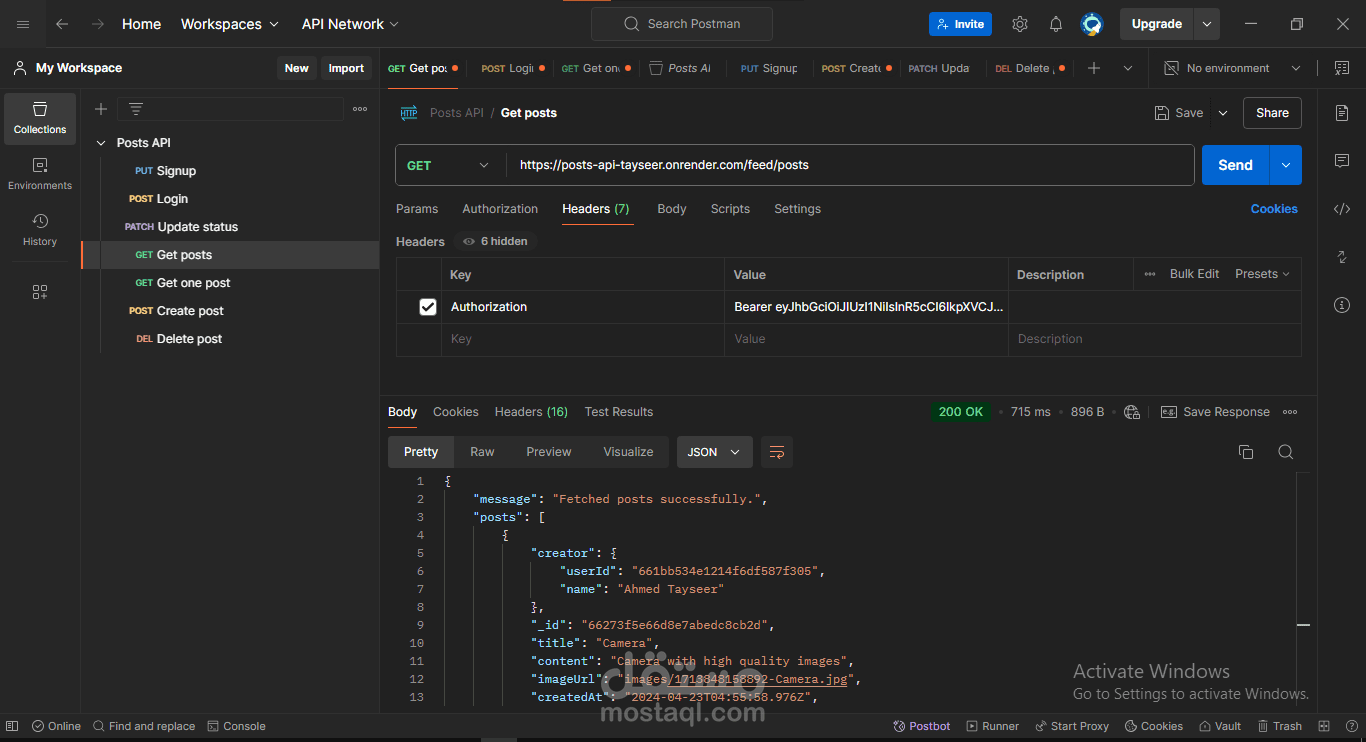
Task: Open the Send button dropdown arrow
Action: [x=1286, y=165]
